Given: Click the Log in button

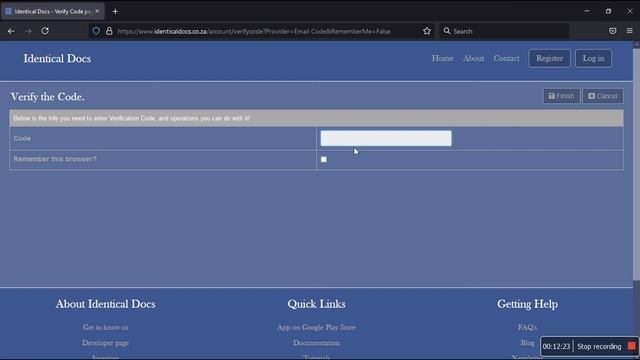Looking at the screenshot, I should (593, 58).
